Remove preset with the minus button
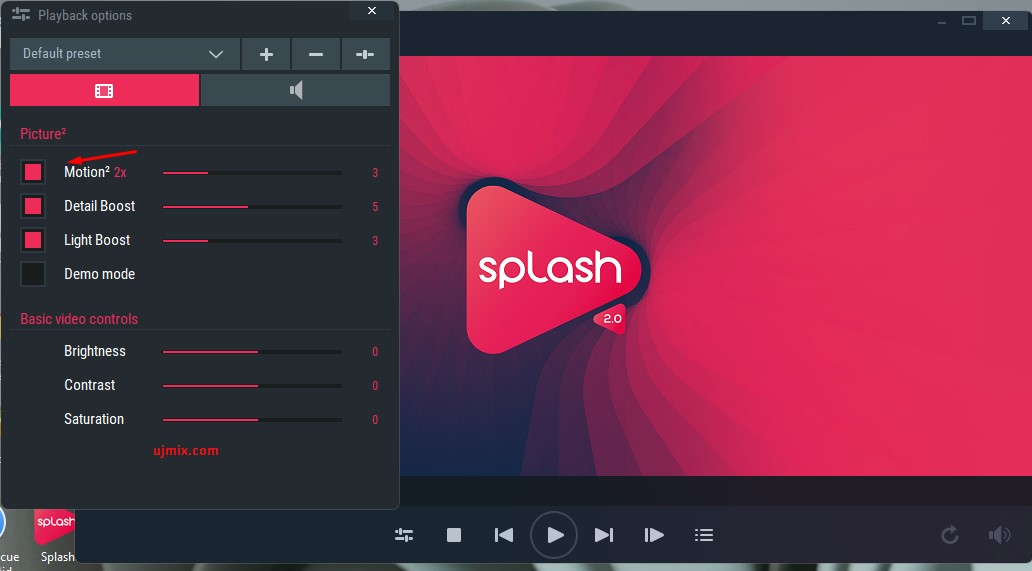The image size is (1032, 571). tap(316, 54)
